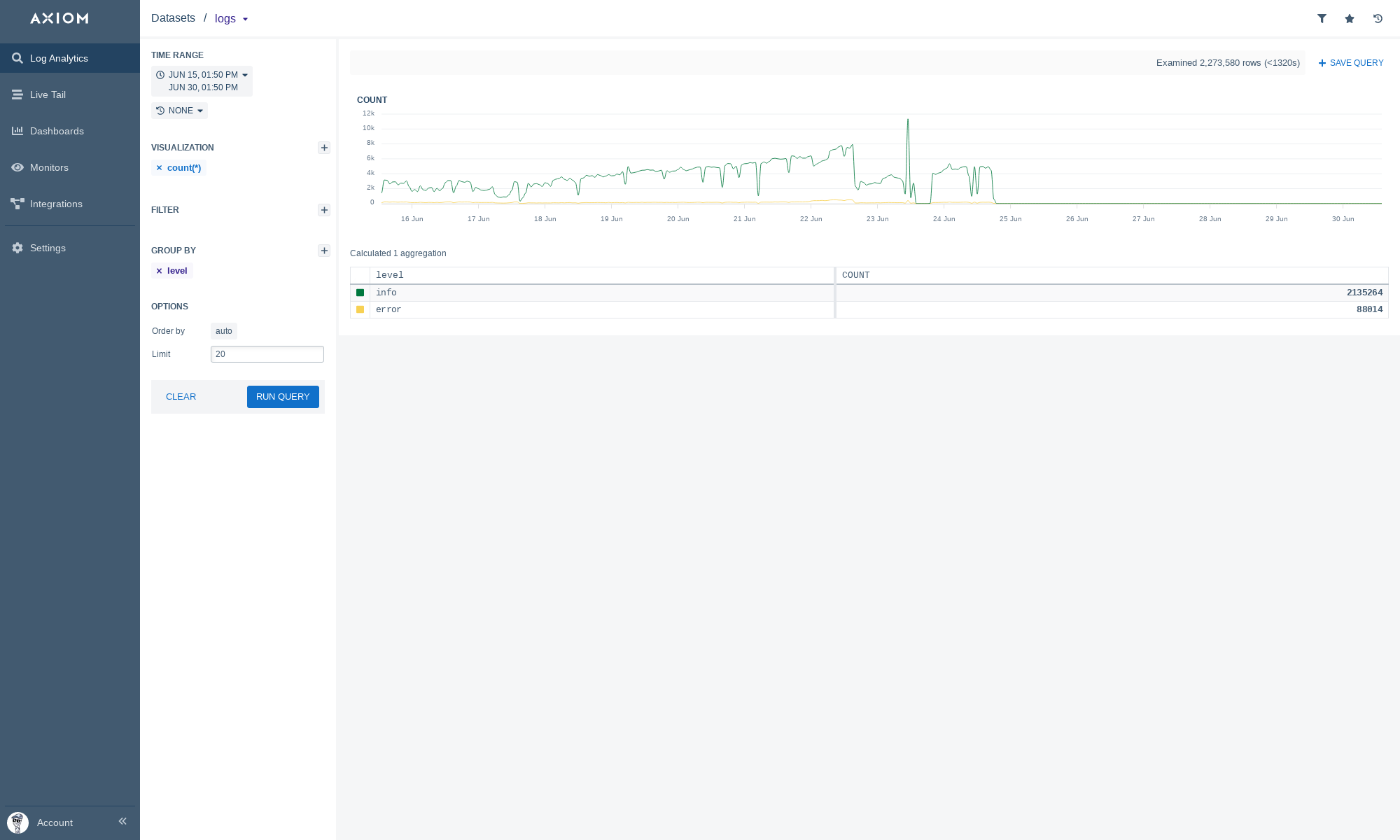Remove the level group by chip
Viewport: 1400px width, 840px height.
pos(159,271)
